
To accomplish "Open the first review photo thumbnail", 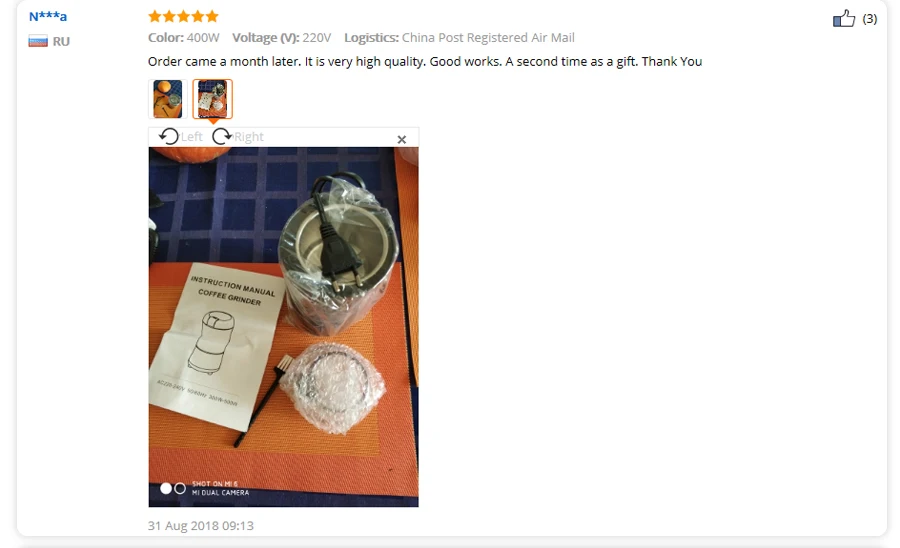I will [168, 99].
